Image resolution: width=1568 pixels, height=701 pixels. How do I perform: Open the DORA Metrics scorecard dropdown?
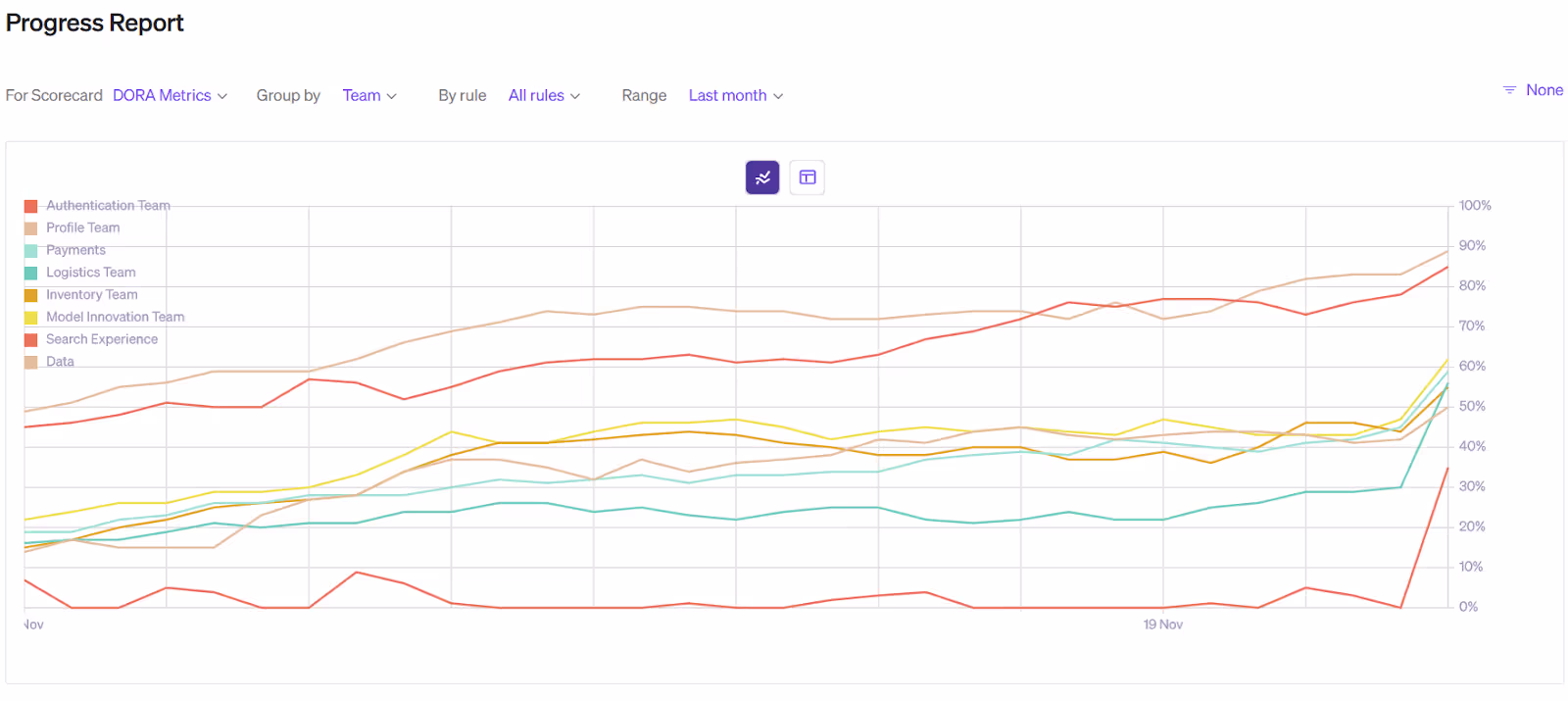[x=171, y=95]
